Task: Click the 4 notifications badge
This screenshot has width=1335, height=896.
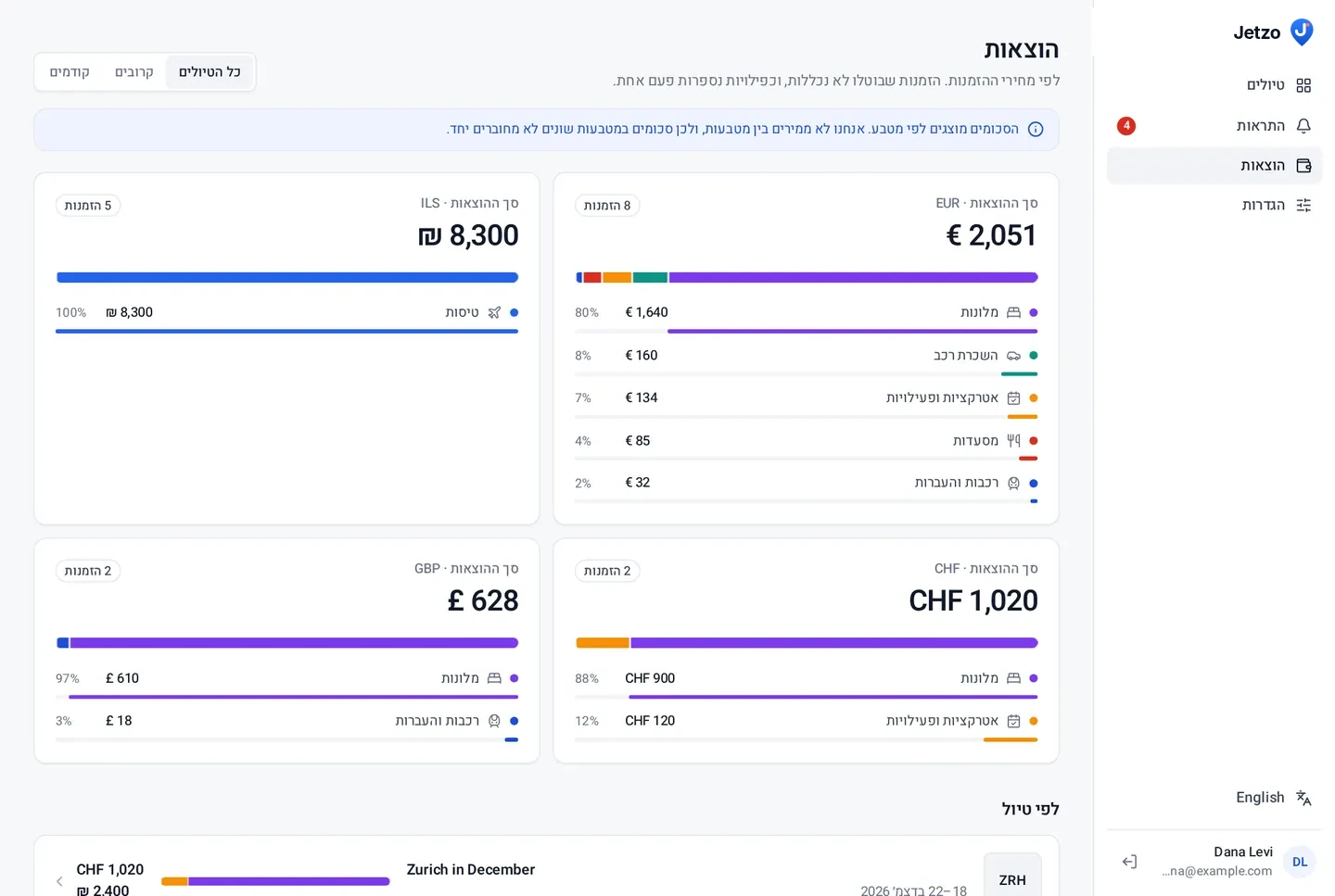Action: [x=1126, y=126]
